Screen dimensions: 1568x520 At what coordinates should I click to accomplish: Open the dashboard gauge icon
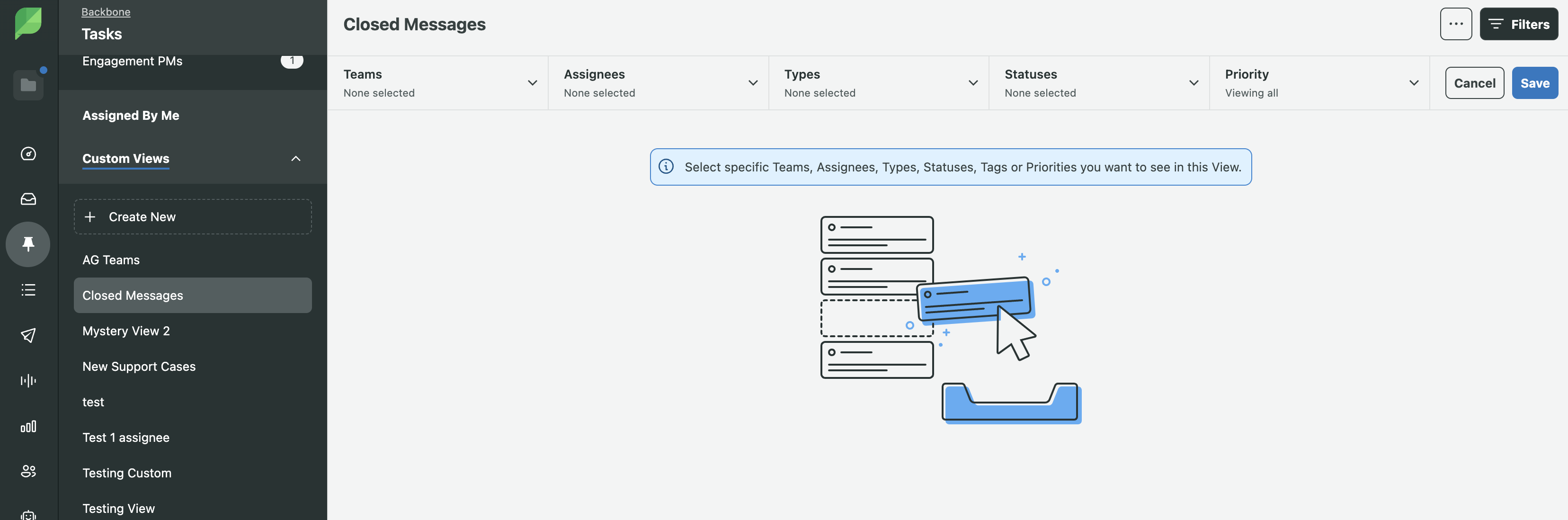click(28, 153)
